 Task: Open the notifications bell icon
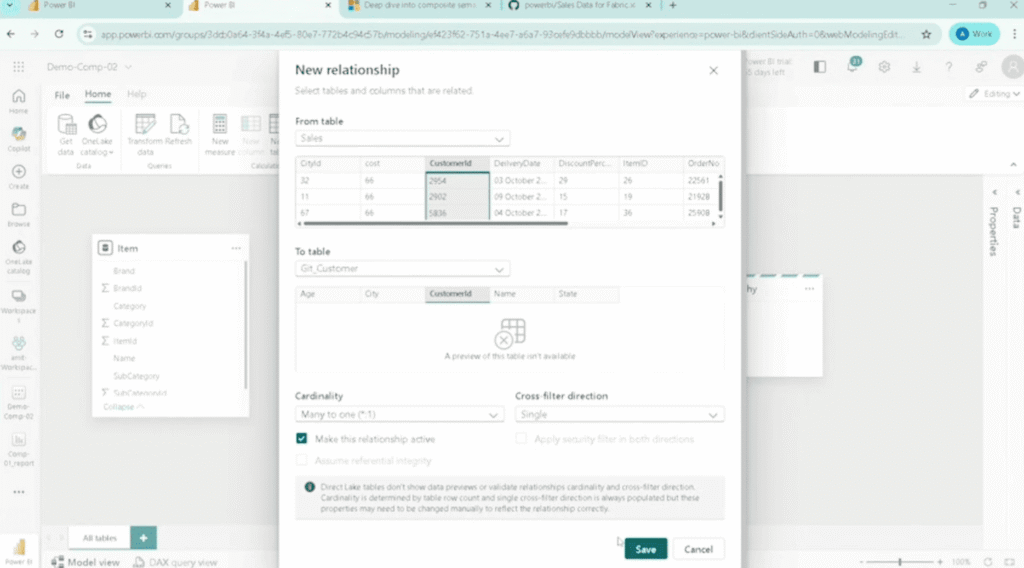[853, 66]
